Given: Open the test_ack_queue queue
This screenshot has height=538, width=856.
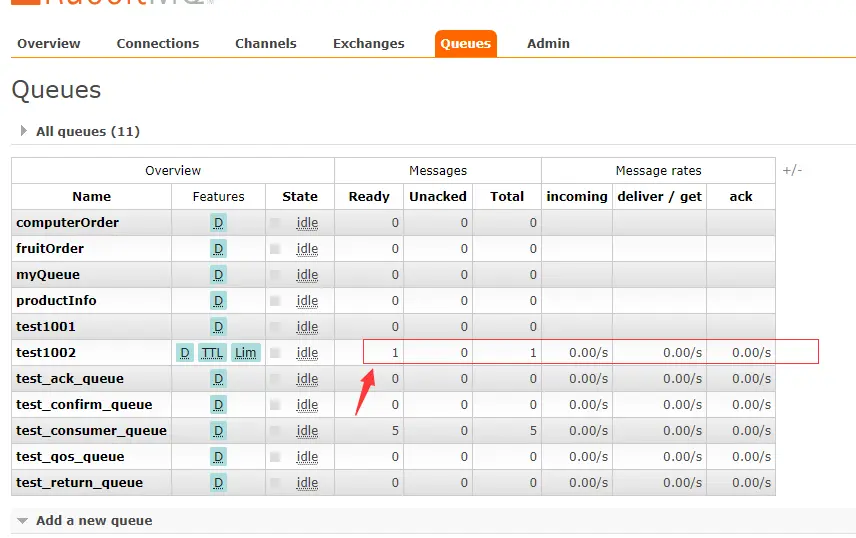Looking at the screenshot, I should tap(70, 379).
